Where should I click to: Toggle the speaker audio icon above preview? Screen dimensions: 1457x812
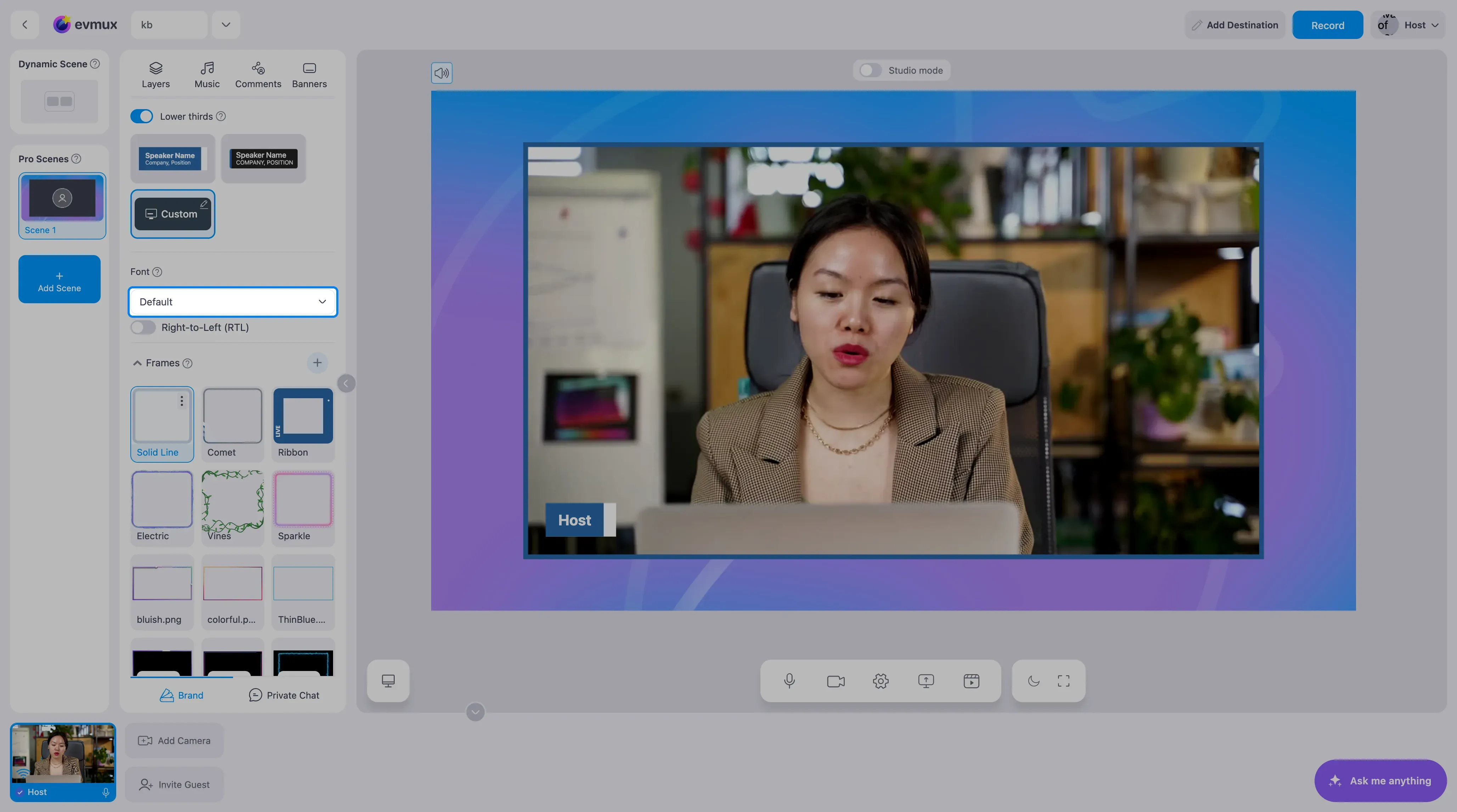pyautogui.click(x=441, y=73)
